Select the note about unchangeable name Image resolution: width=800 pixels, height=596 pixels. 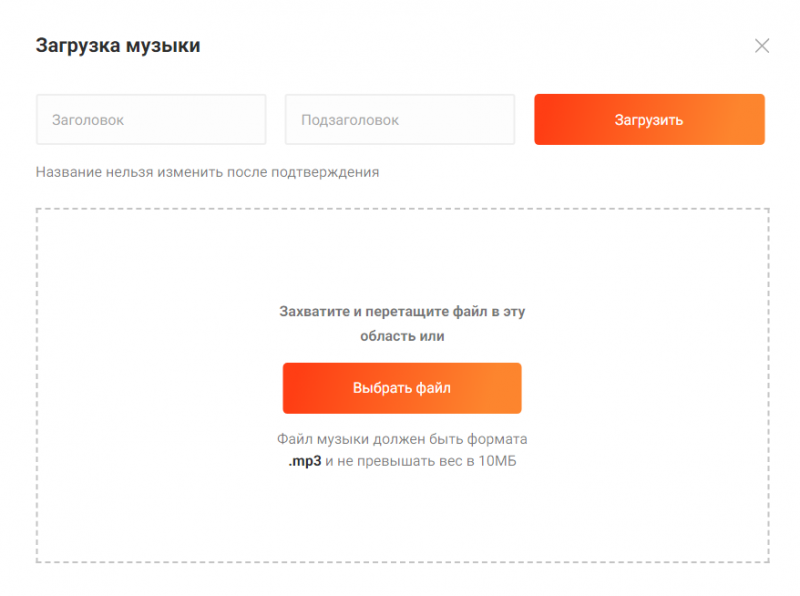tap(207, 172)
